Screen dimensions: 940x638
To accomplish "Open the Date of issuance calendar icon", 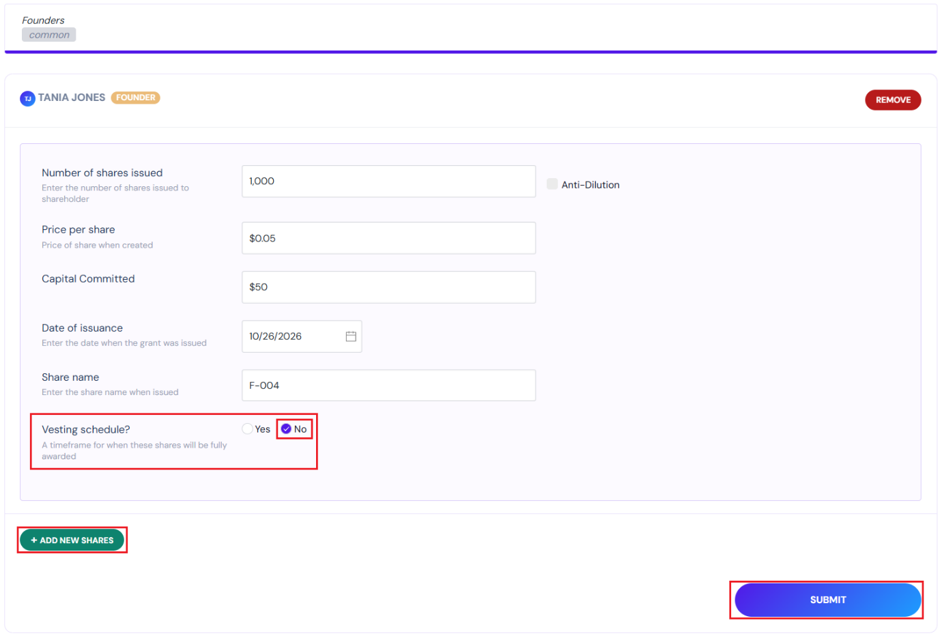I will pyautogui.click(x=351, y=336).
